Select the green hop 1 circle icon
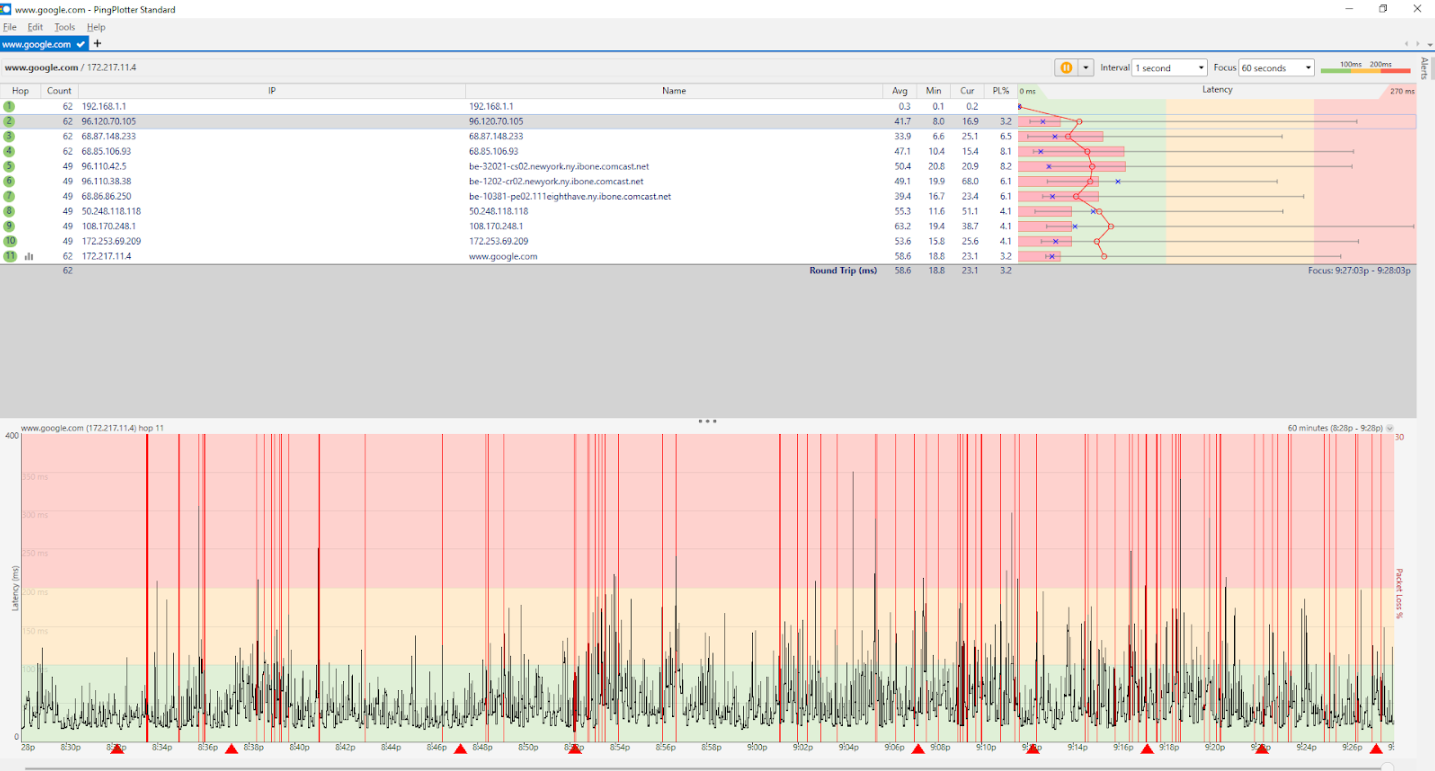This screenshot has height=771, width=1435. 9,106
